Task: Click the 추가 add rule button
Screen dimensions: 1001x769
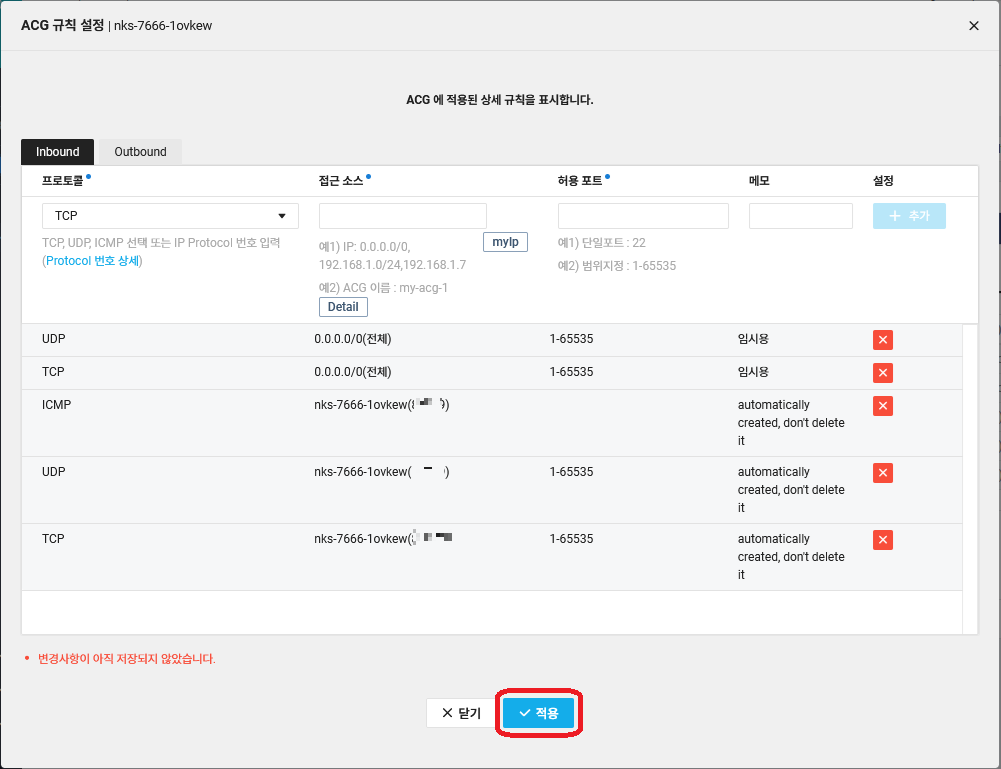Action: [x=909, y=216]
